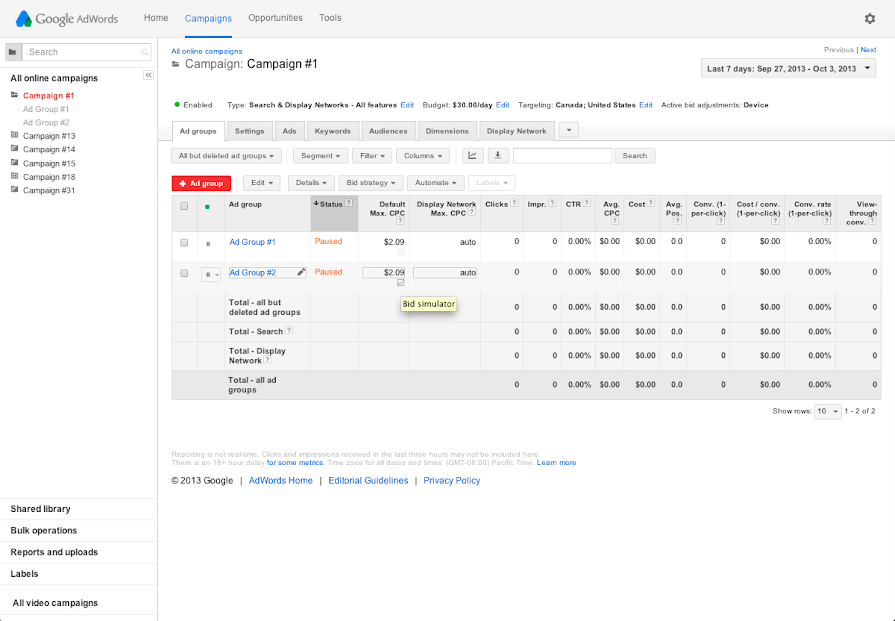Click the folder icon beside sidebar search
The height and width of the screenshot is (621, 895).
pyautogui.click(x=12, y=52)
